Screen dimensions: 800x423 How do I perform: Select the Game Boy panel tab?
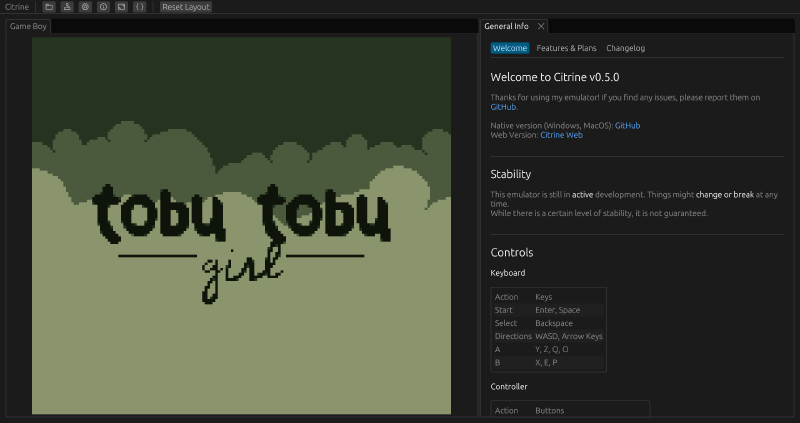pyautogui.click(x=28, y=26)
